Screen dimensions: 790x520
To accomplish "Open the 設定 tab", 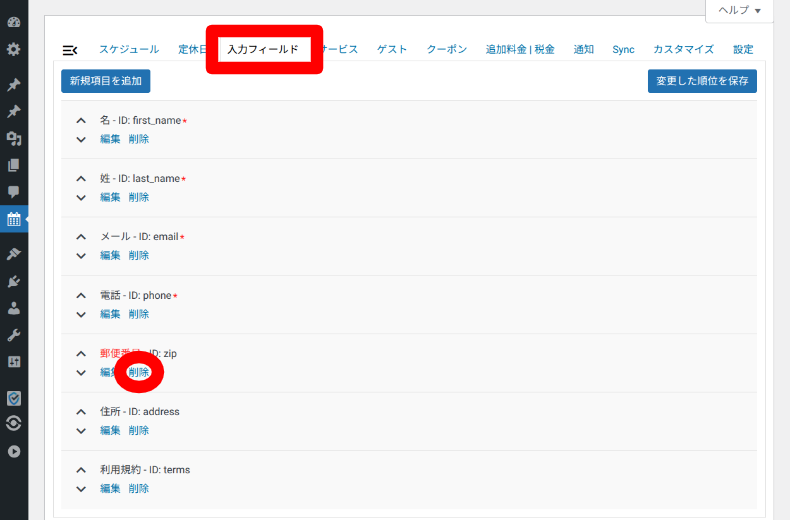I will (x=743, y=49).
